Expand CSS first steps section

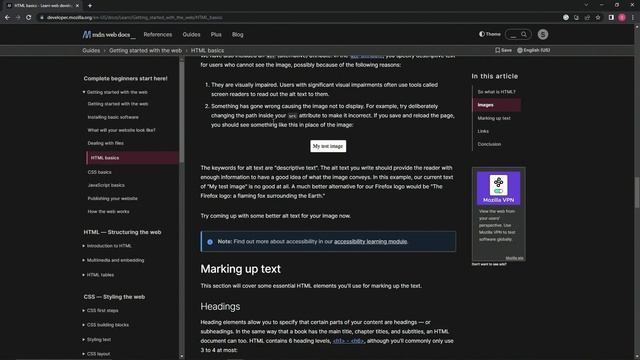pos(100,311)
